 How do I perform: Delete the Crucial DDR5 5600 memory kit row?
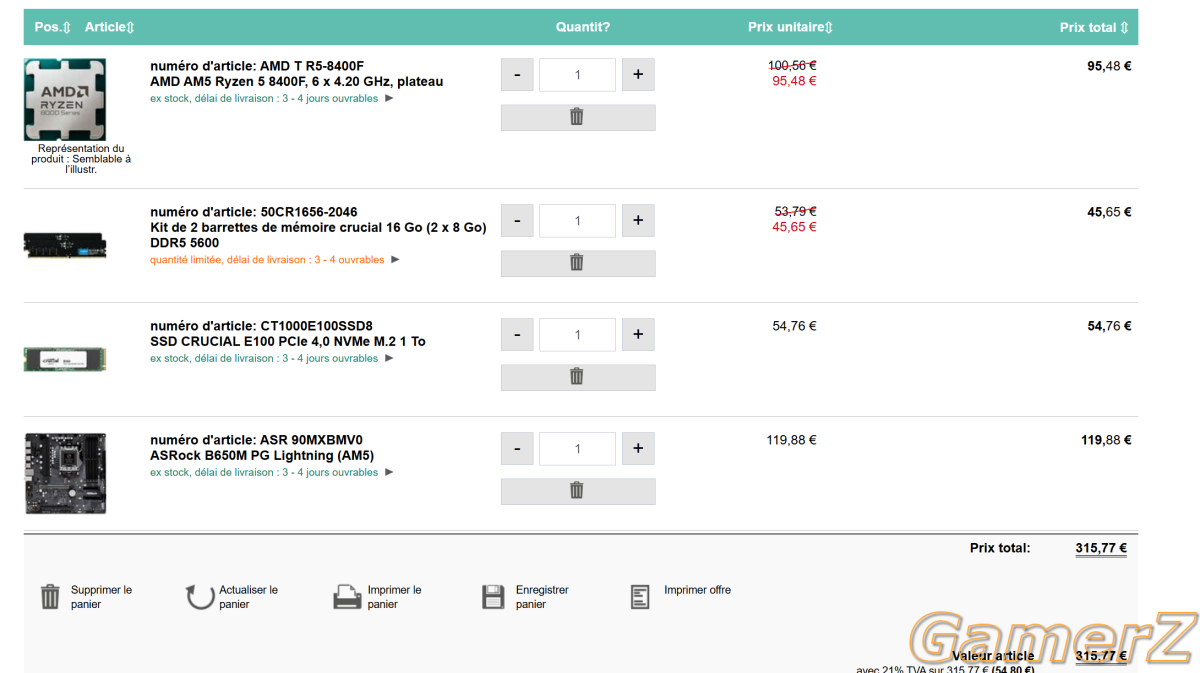(578, 263)
